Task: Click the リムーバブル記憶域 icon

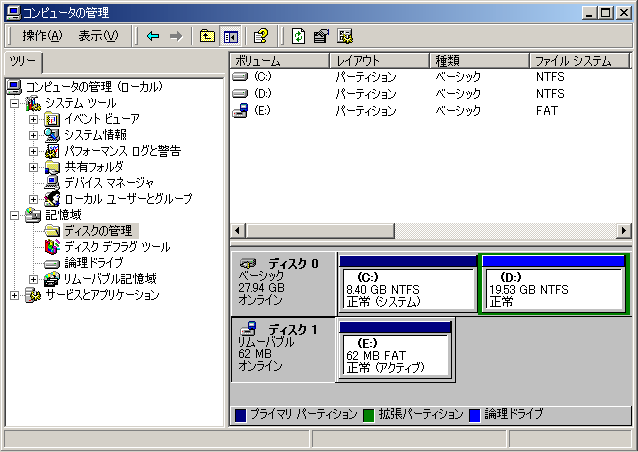Action: (52, 279)
